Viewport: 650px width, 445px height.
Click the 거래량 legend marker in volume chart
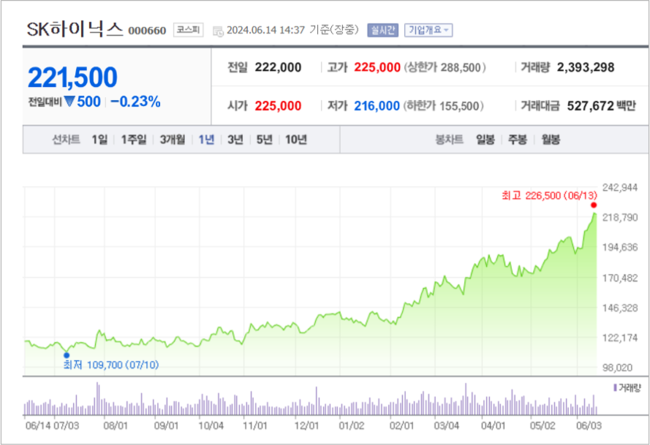[615, 388]
